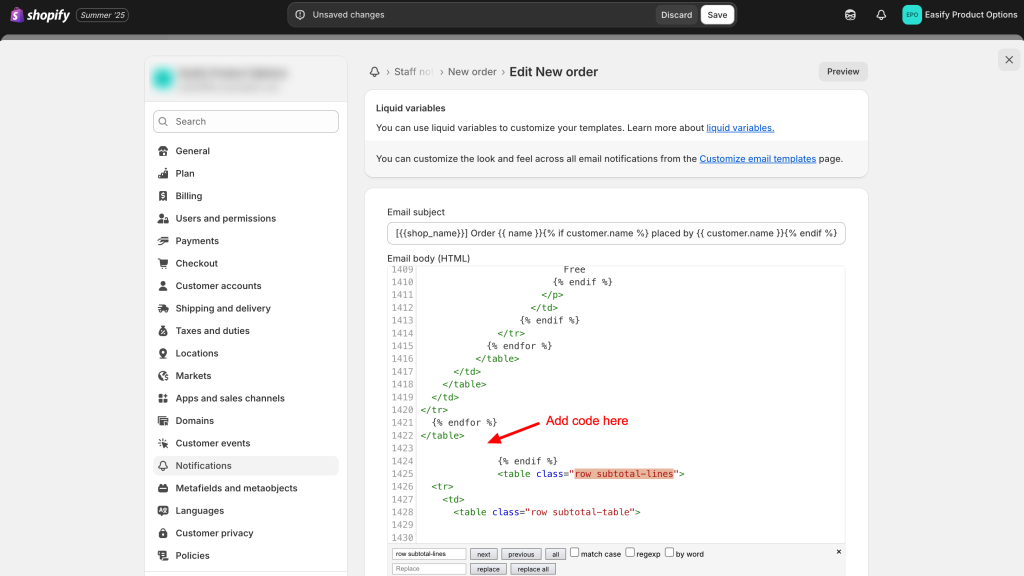Click the Customer privacy lock icon

pos(163,534)
